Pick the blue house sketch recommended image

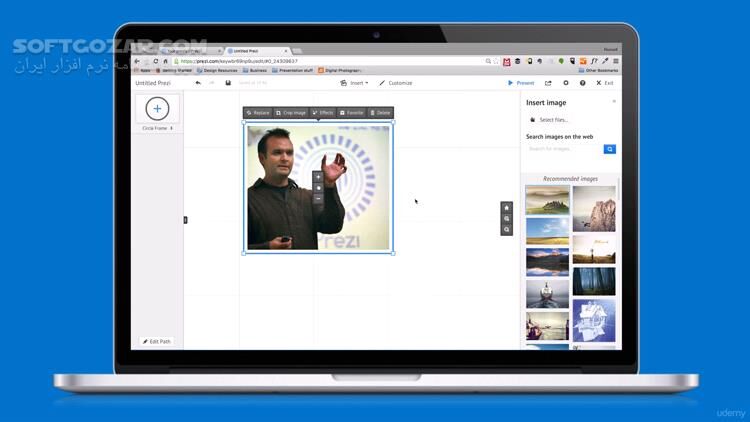(x=594, y=320)
